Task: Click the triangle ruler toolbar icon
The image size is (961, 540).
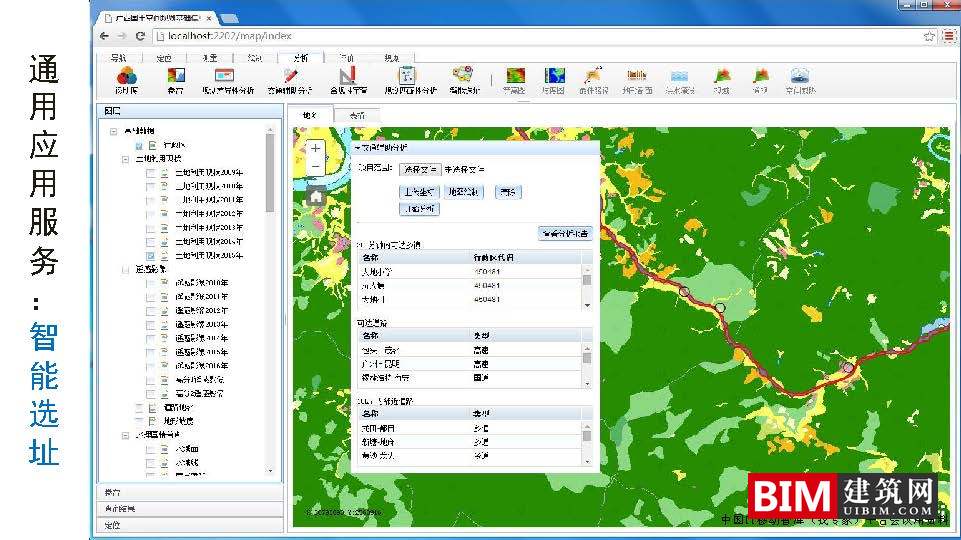Action: click(347, 76)
